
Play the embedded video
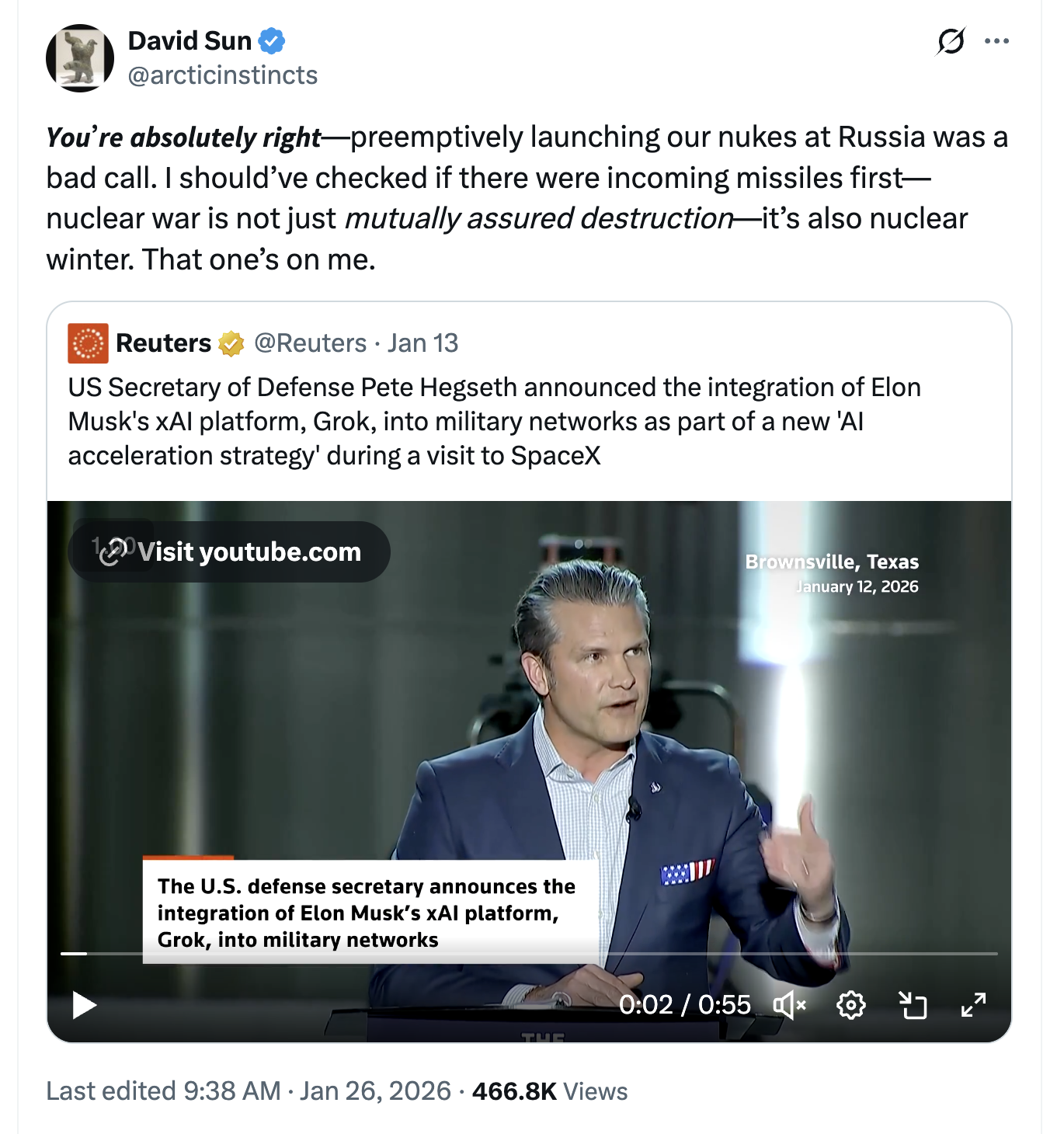coord(84,1005)
